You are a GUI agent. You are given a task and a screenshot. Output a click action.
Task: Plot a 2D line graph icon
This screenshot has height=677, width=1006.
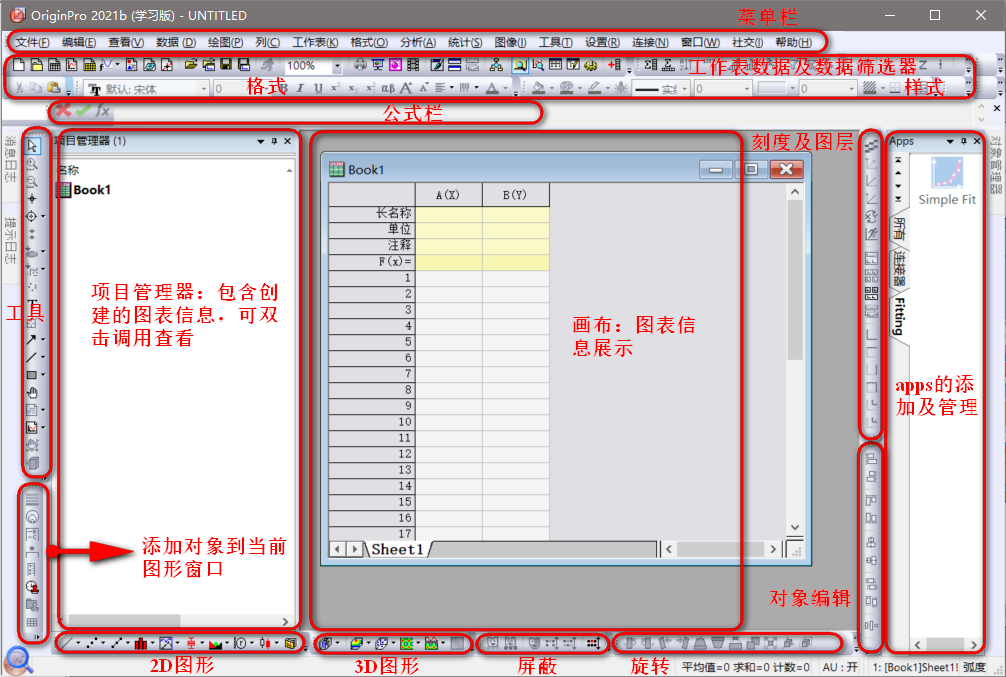pos(68,642)
